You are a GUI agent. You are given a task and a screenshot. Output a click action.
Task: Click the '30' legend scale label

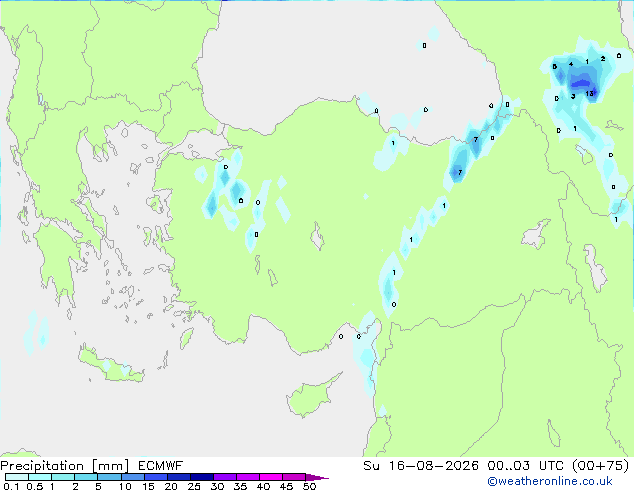(x=217, y=486)
